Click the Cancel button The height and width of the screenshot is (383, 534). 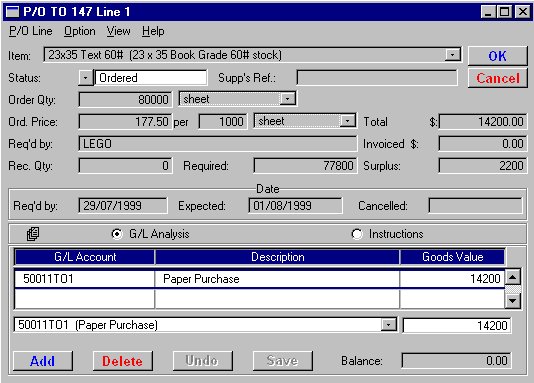click(x=498, y=78)
